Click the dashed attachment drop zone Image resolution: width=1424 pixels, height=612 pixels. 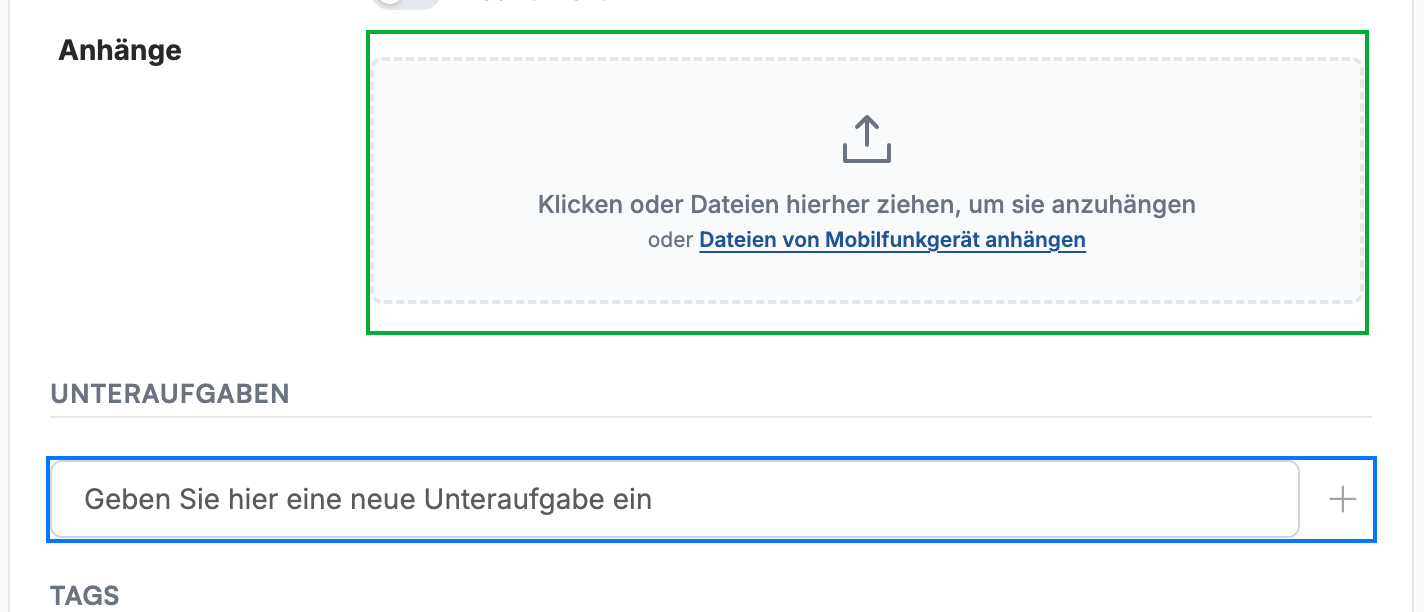tap(867, 181)
